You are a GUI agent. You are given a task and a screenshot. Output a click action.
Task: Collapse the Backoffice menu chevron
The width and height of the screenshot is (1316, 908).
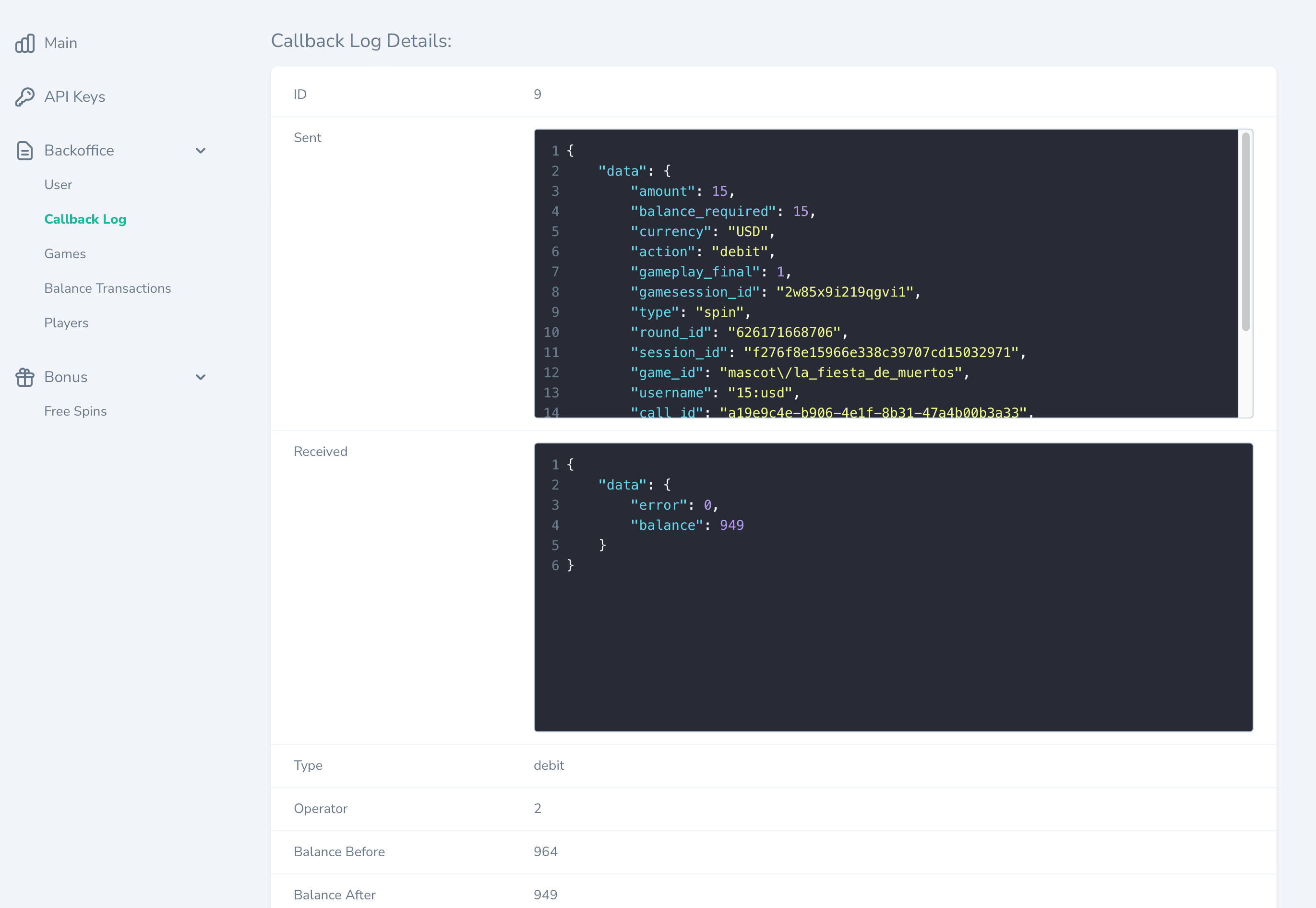coord(200,151)
